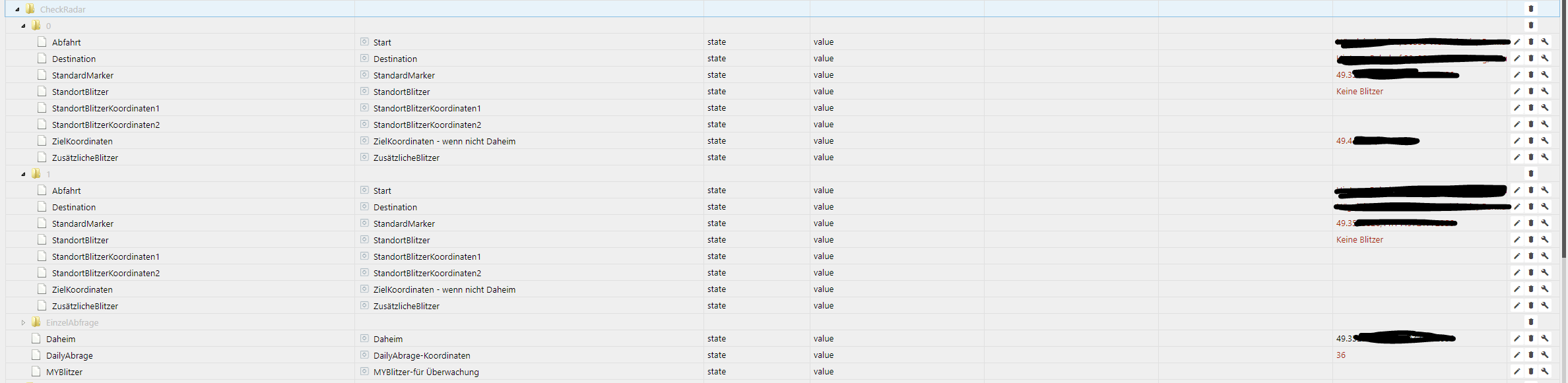The image size is (1568, 383).
Task: Edit StandortBlitzer in folder 0 with pencil icon
Action: tap(1517, 91)
